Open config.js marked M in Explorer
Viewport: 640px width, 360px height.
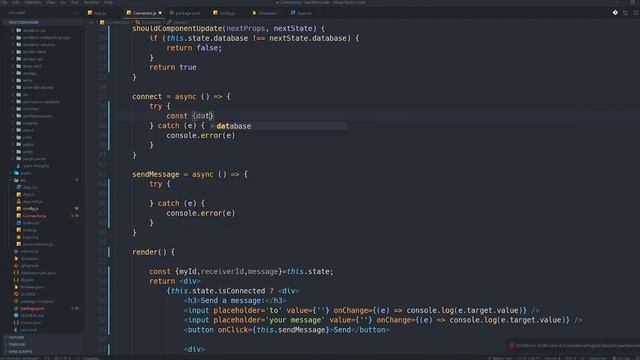[31, 209]
